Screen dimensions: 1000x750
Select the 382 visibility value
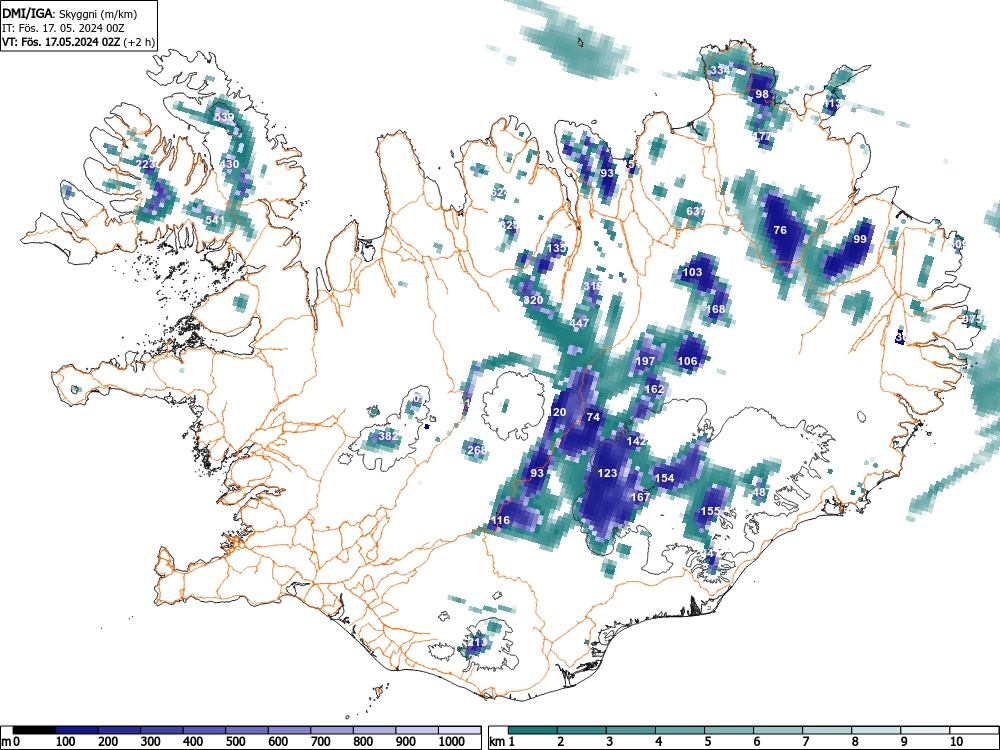(388, 436)
